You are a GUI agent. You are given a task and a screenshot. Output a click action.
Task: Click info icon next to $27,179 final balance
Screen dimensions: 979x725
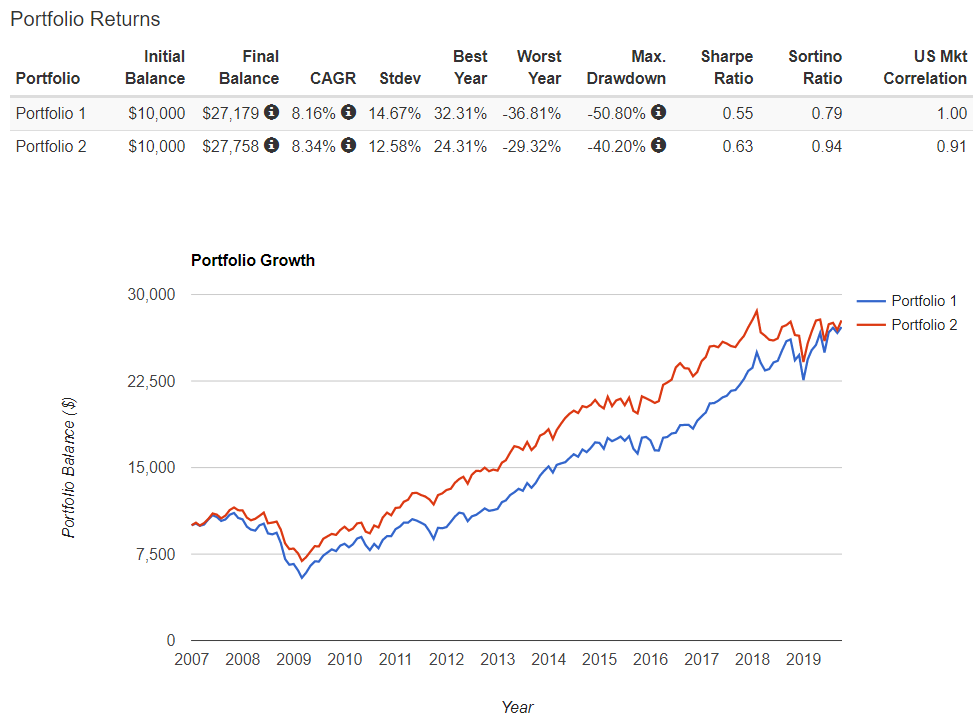(272, 112)
